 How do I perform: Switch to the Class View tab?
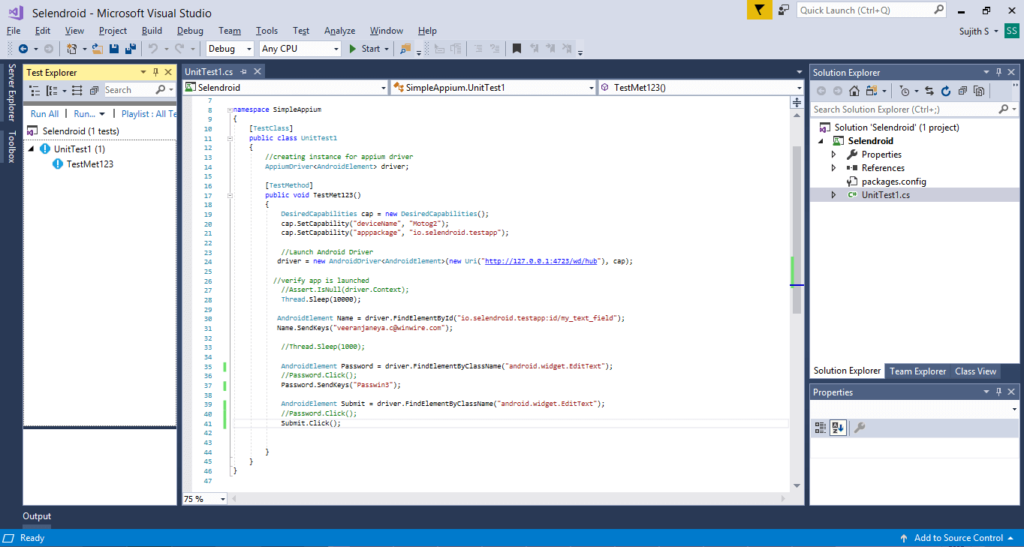[x=975, y=371]
